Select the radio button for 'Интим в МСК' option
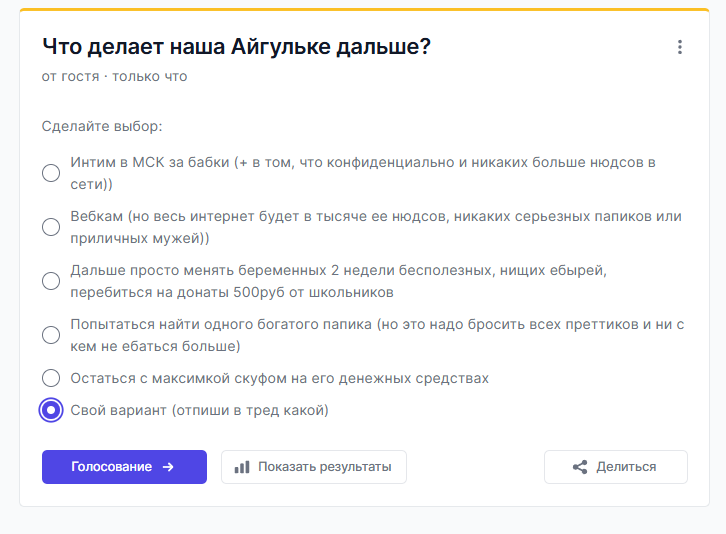The width and height of the screenshot is (726, 534). [x=51, y=173]
